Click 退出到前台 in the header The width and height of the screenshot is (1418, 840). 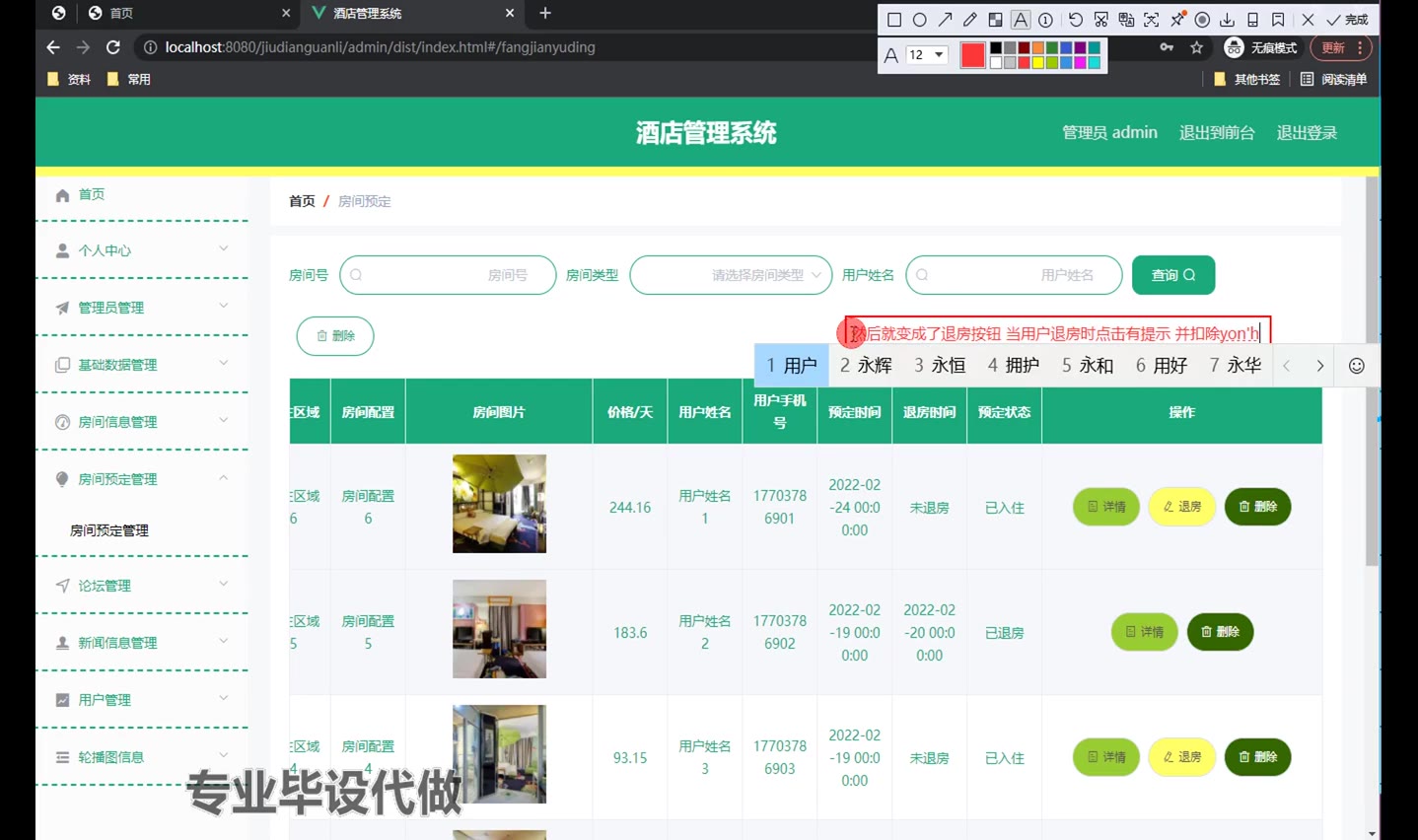pos(1217,133)
